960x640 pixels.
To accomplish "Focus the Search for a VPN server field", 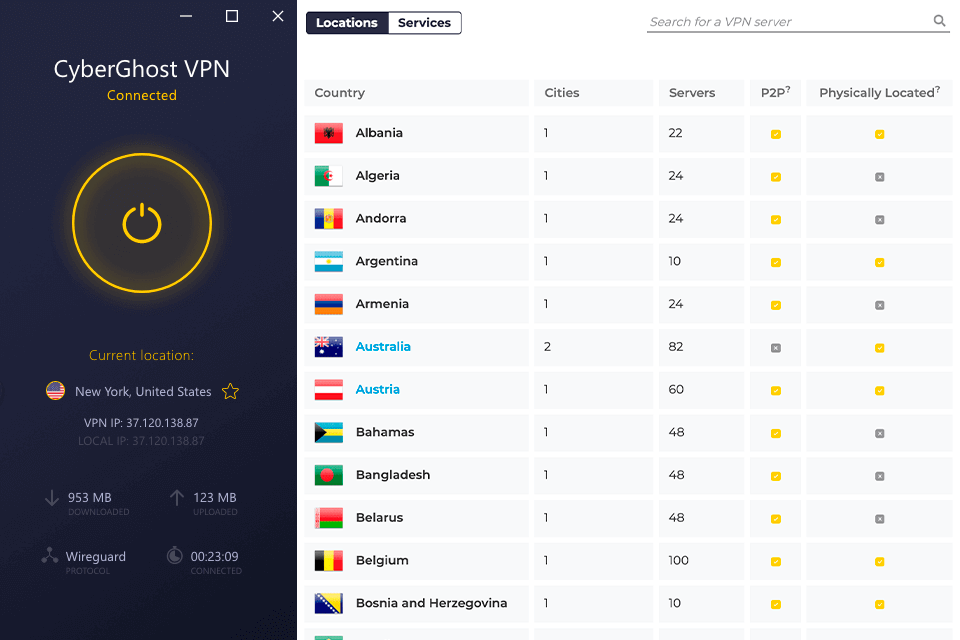I will pyautogui.click(x=789, y=22).
